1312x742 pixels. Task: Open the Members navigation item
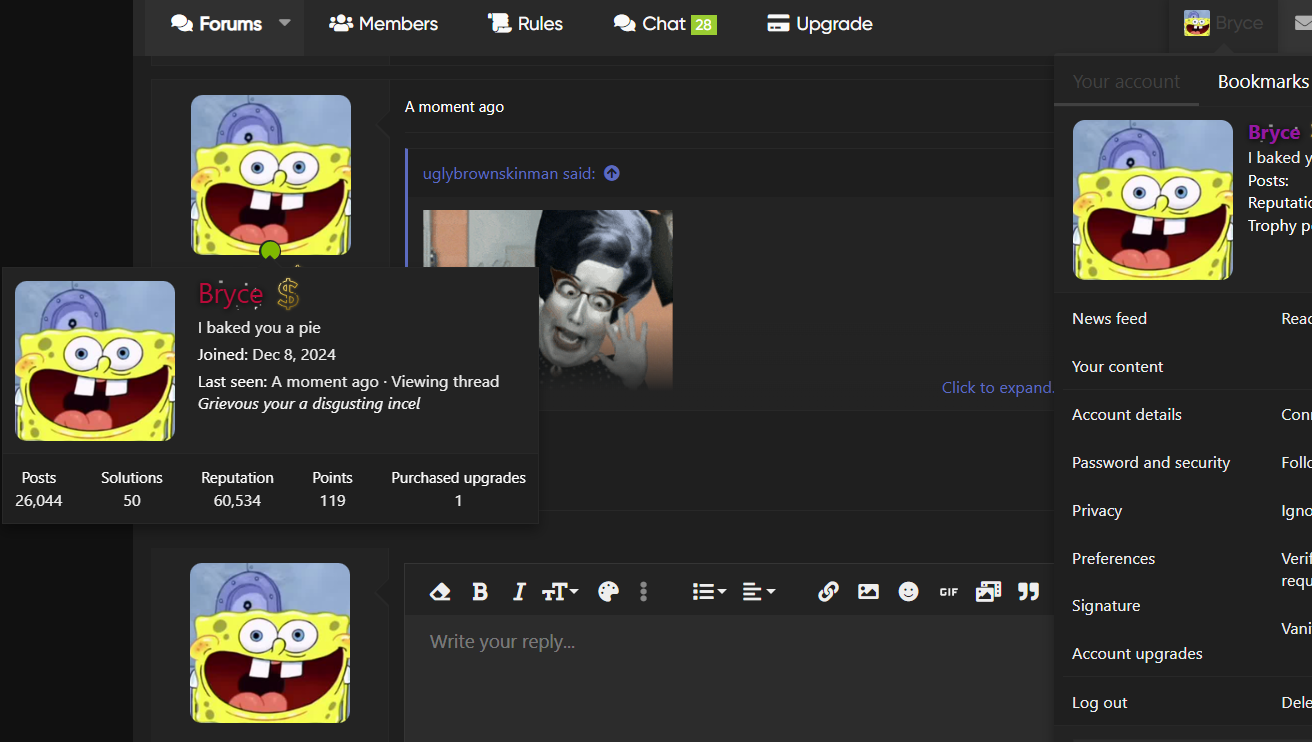point(384,24)
